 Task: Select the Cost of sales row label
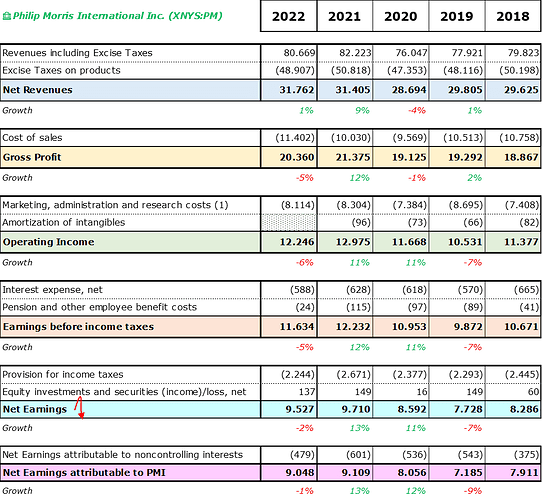[x=32, y=138]
